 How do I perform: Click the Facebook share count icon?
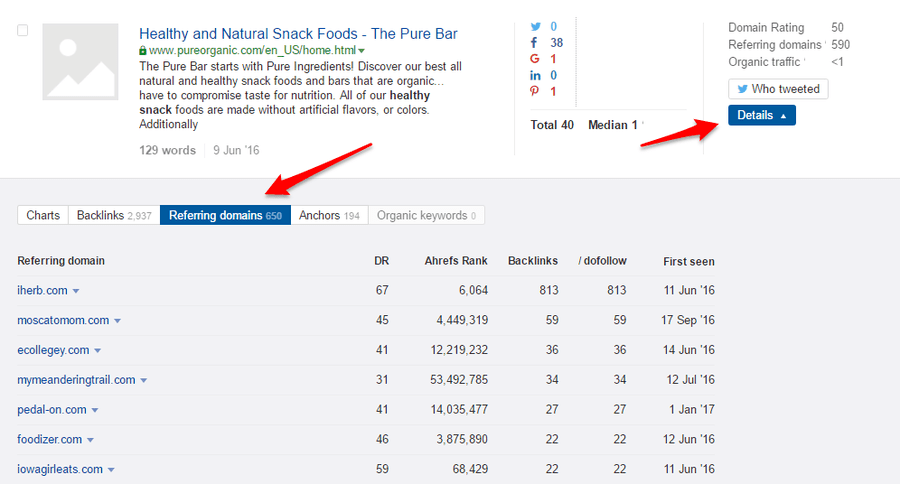pyautogui.click(x=535, y=43)
